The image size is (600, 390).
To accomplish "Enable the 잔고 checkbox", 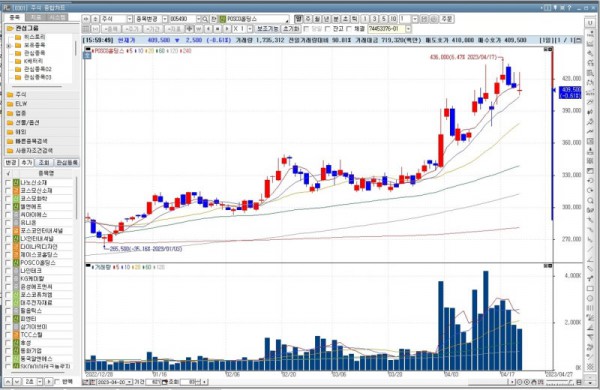I will (x=328, y=29).
